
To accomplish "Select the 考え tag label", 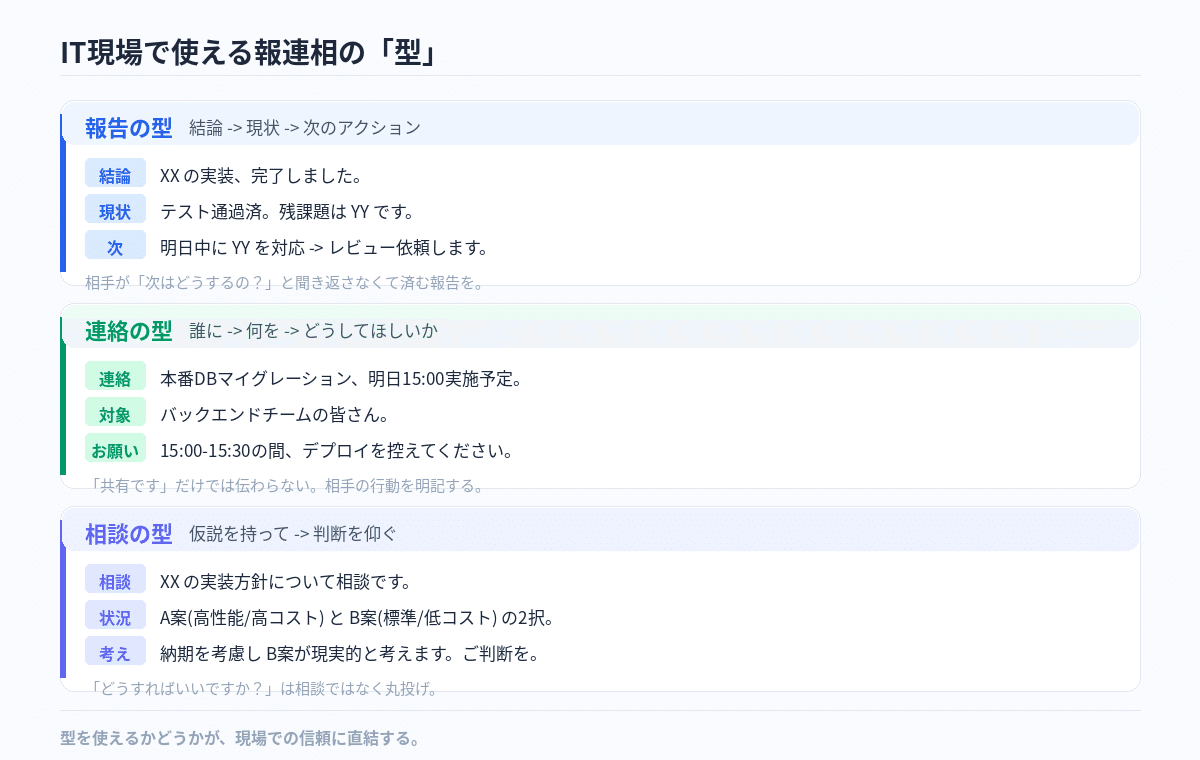I will 115,653.
